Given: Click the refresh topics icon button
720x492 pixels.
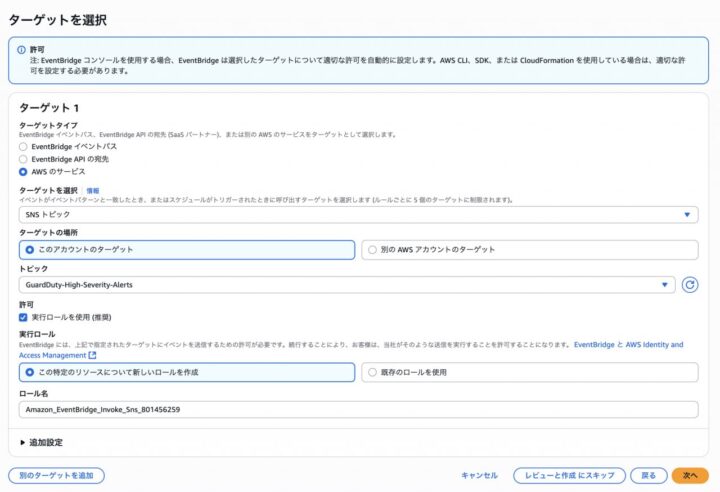Looking at the screenshot, I should point(689,285).
